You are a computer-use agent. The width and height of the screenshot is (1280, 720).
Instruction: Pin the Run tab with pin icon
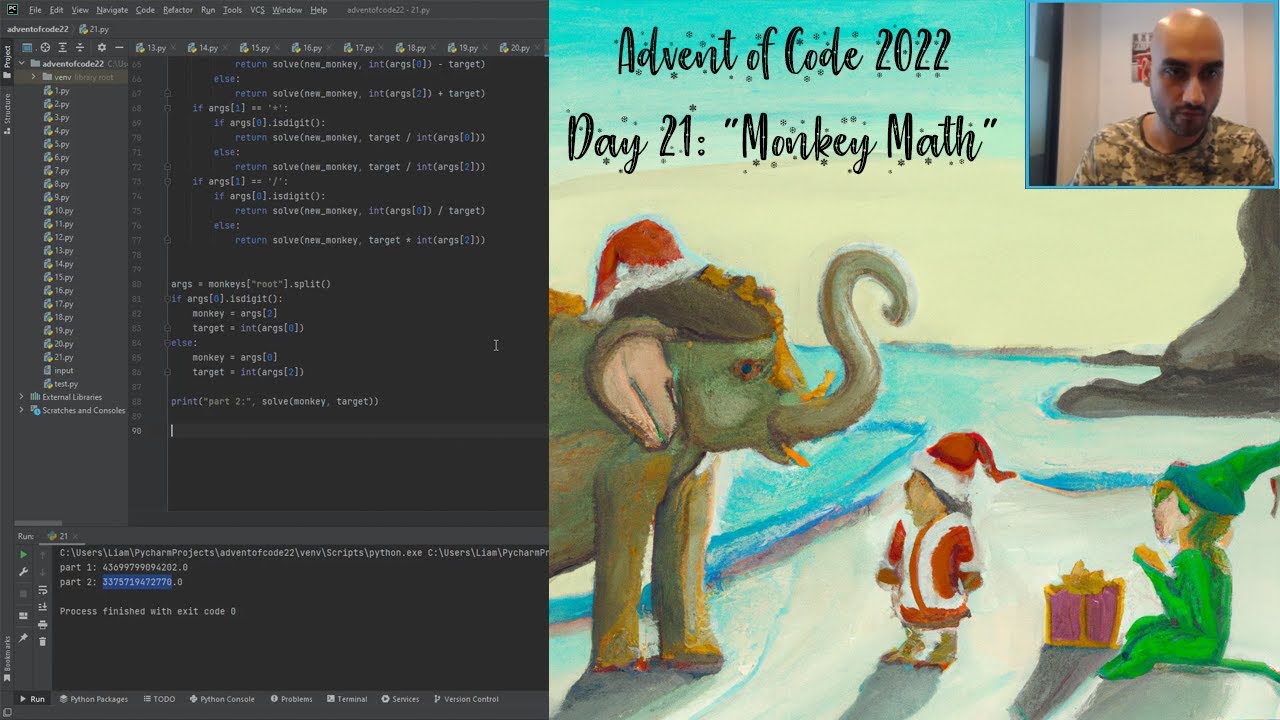pos(24,638)
